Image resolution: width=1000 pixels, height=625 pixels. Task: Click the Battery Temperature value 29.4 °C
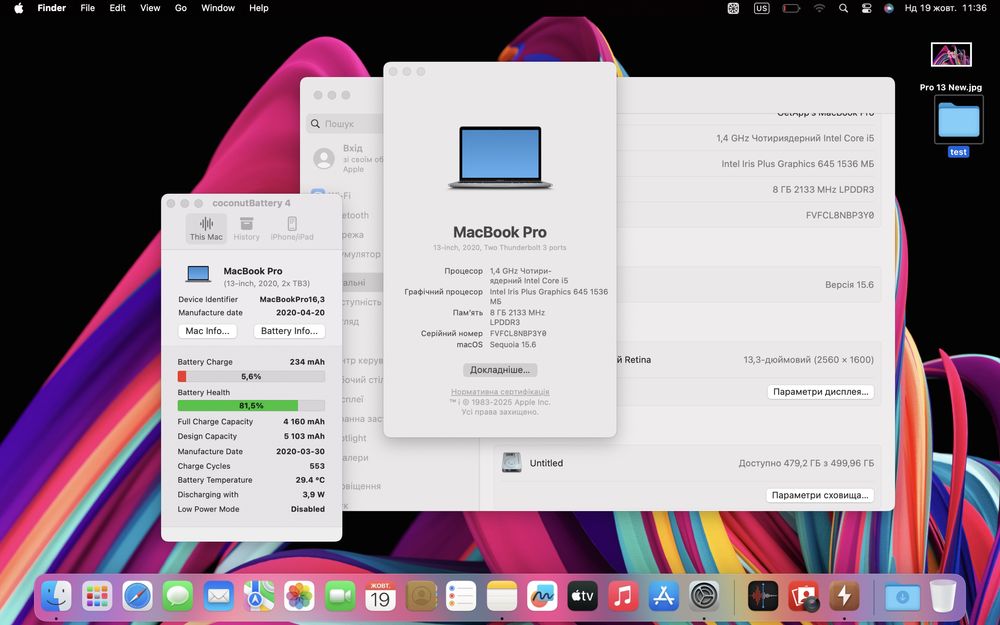(310, 480)
